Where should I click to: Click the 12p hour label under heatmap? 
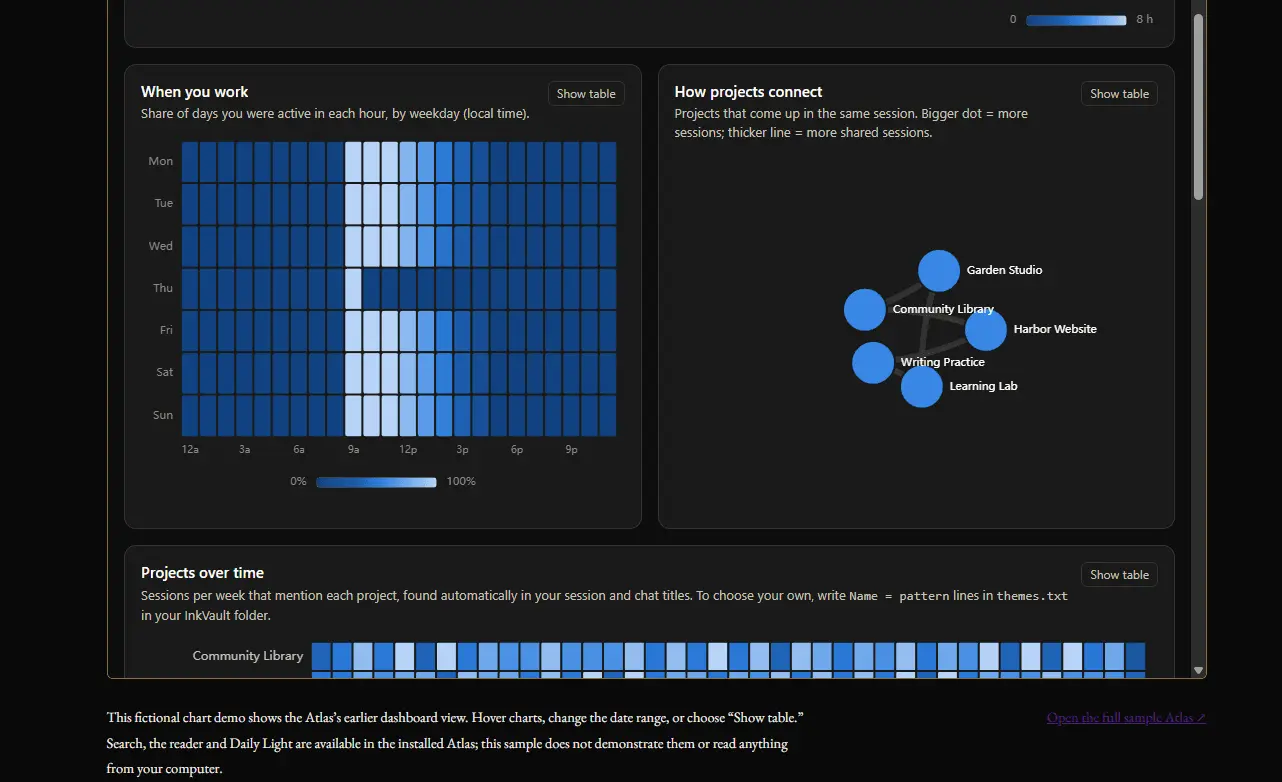[408, 450]
